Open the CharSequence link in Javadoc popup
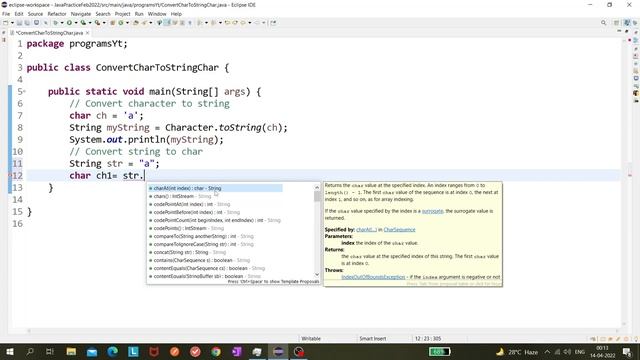 coord(399,230)
